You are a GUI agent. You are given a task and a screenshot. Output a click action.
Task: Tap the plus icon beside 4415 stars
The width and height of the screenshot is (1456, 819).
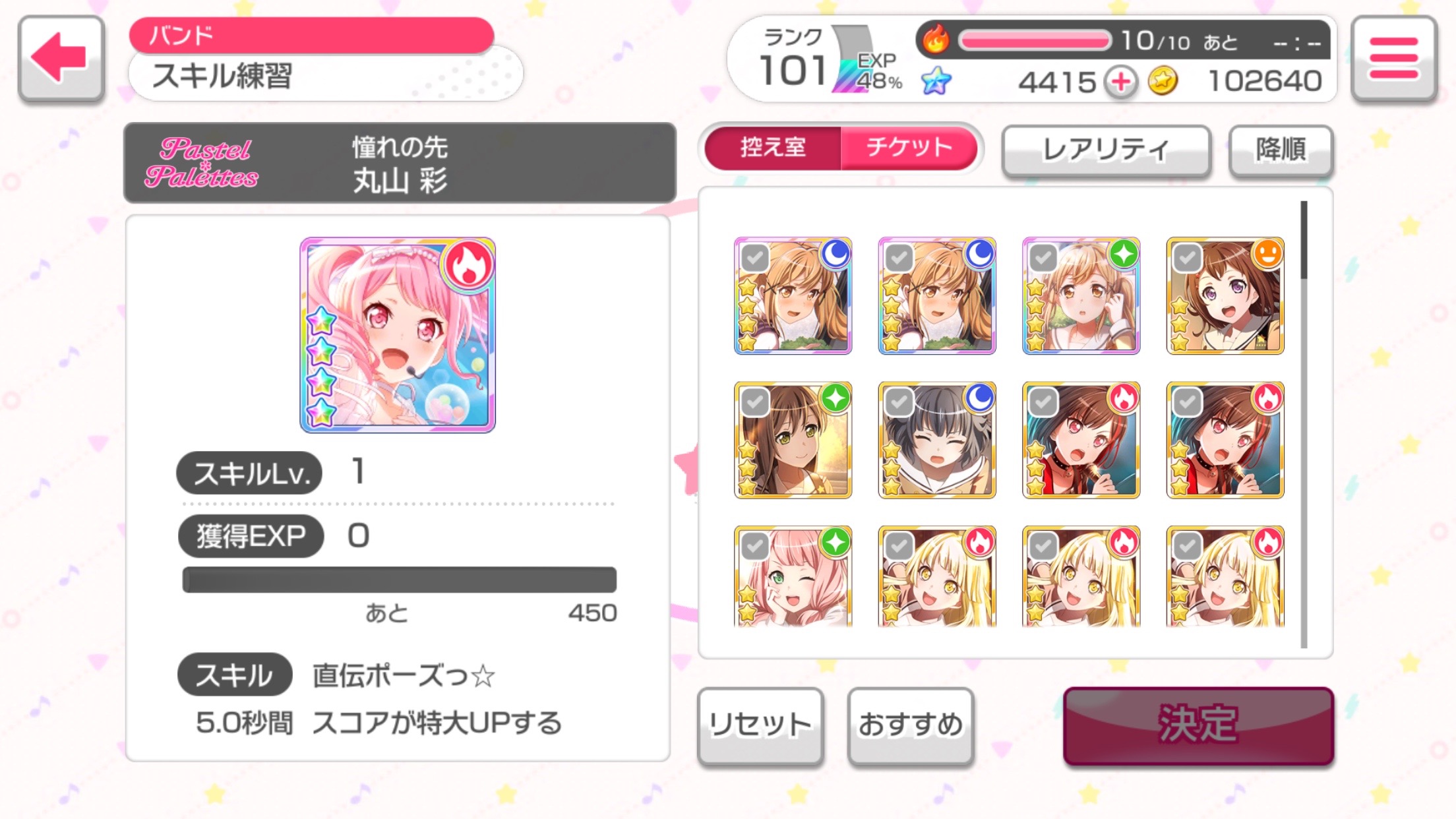[1122, 82]
